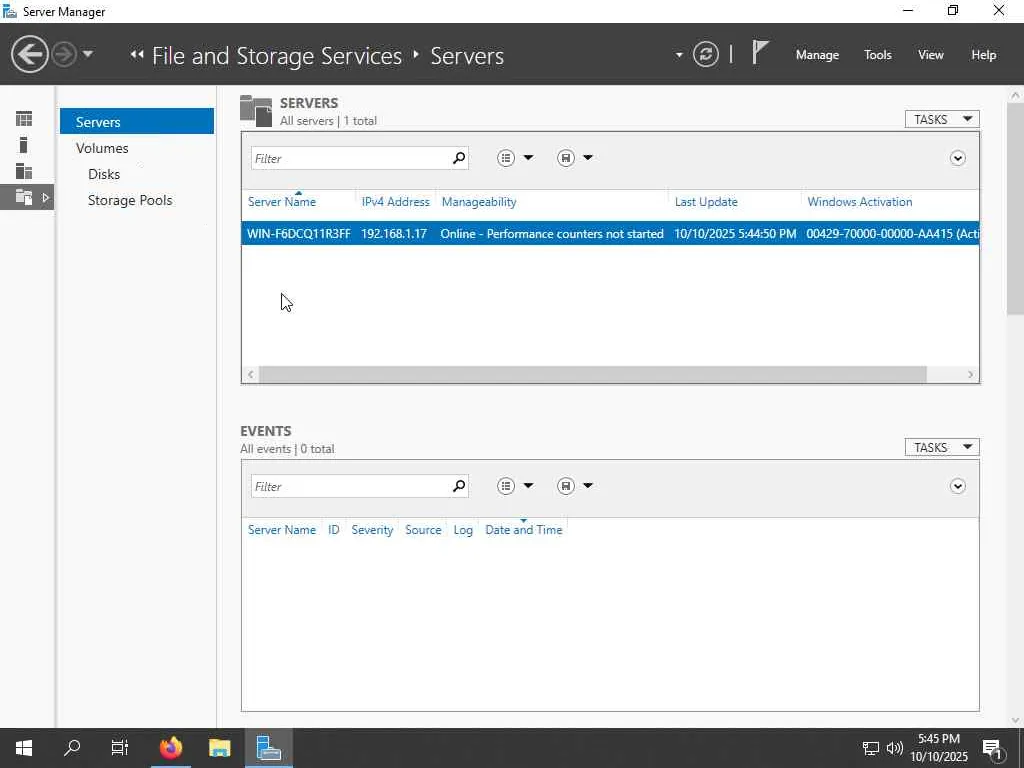Open the notifications flag

[x=759, y=52]
